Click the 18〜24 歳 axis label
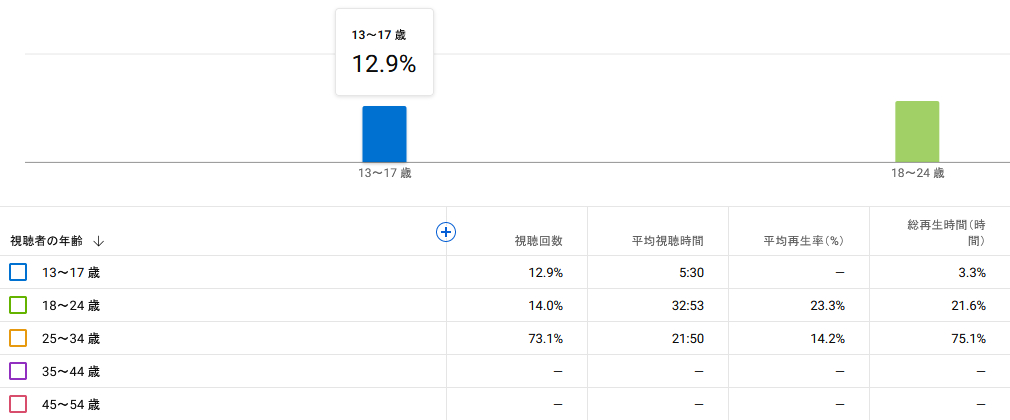 [917, 173]
